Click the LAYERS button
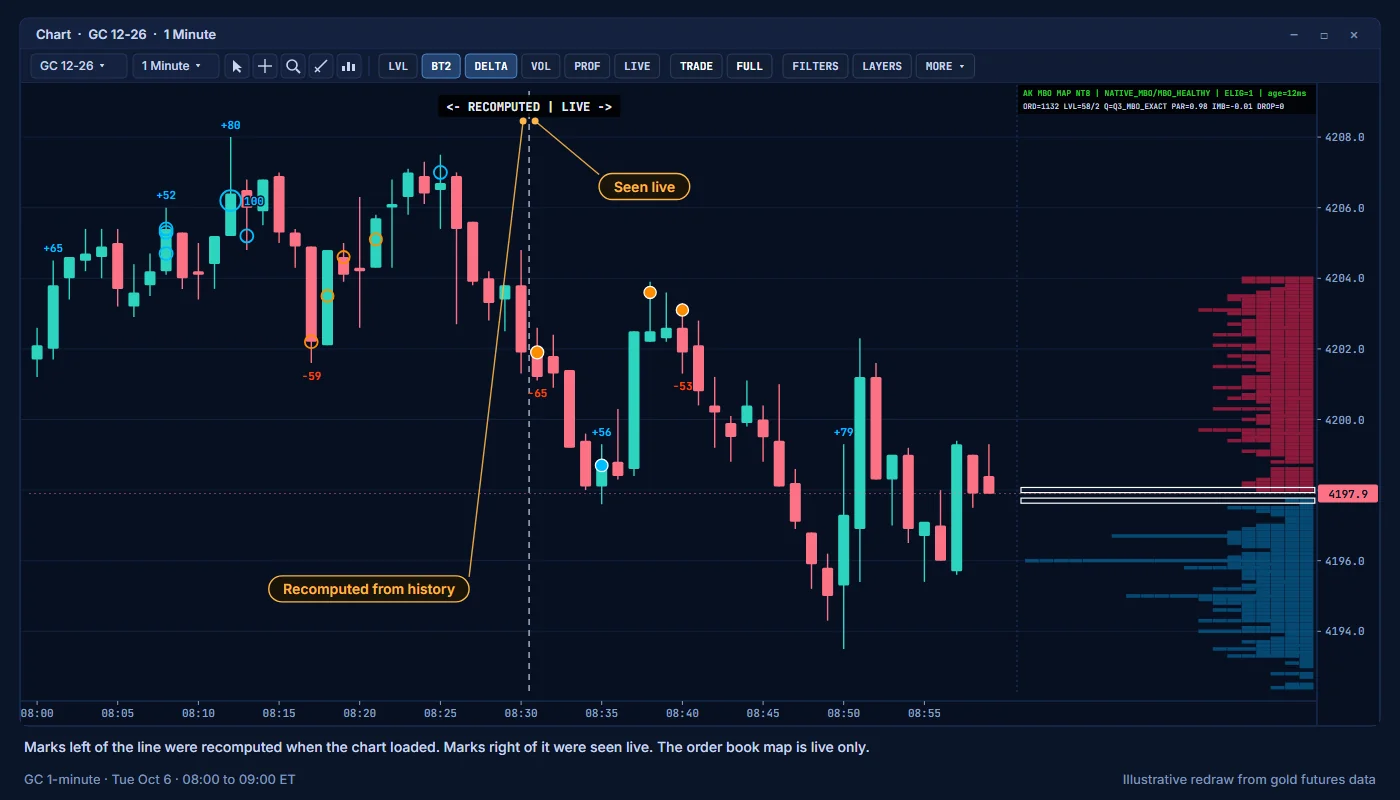 [x=882, y=66]
